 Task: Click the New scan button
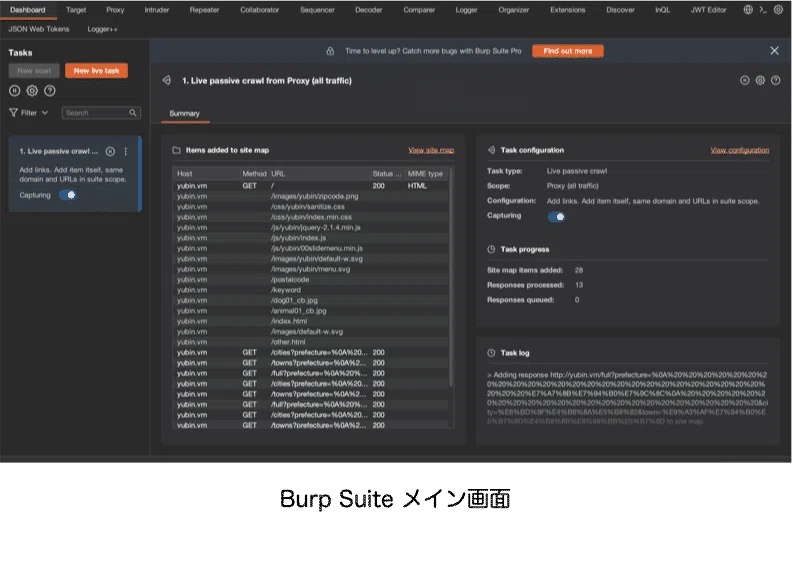(34, 71)
